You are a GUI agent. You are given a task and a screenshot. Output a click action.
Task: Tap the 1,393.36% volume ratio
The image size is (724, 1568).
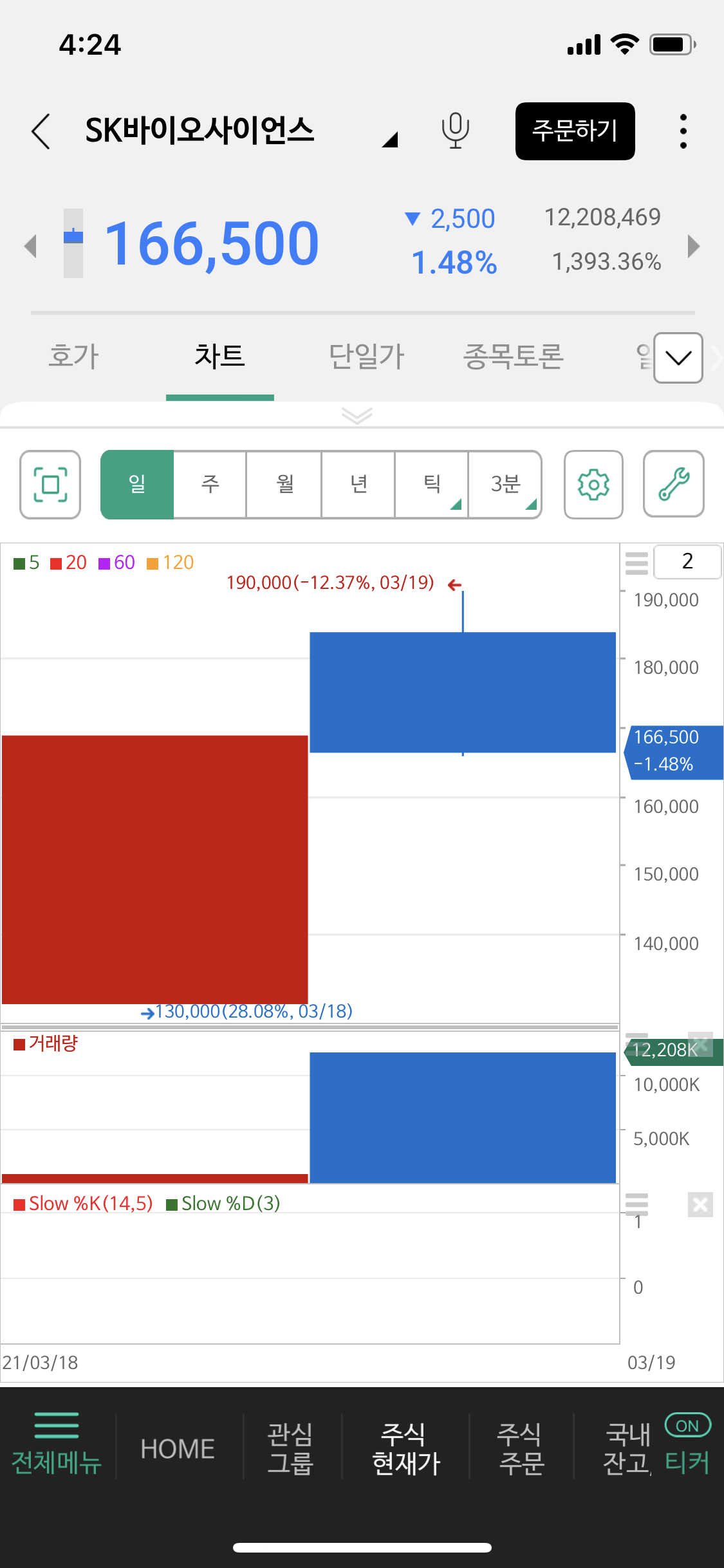[606, 261]
